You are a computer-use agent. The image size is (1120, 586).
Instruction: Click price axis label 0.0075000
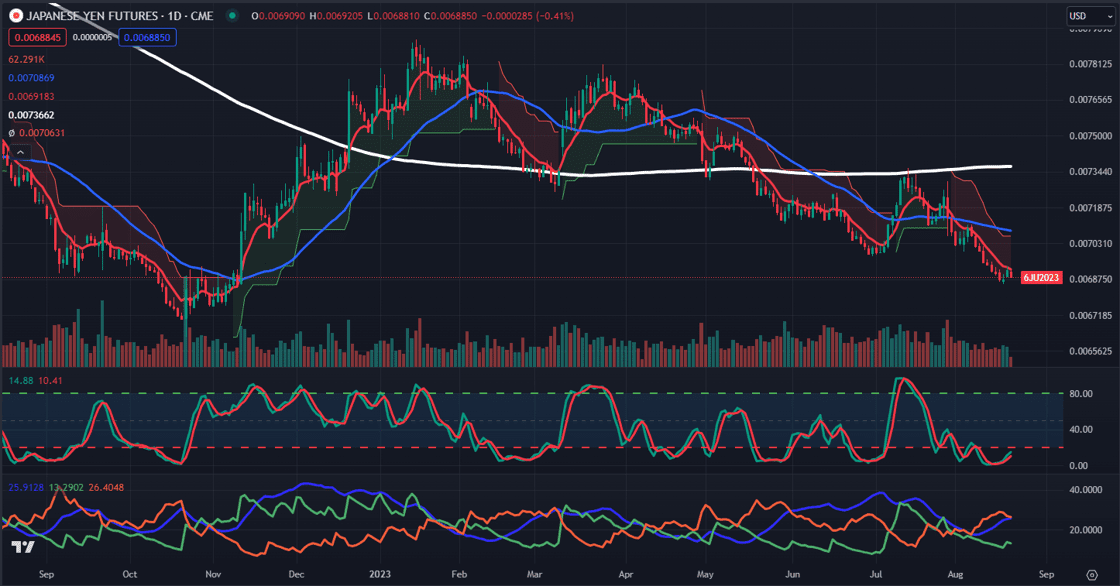[x=1090, y=136]
